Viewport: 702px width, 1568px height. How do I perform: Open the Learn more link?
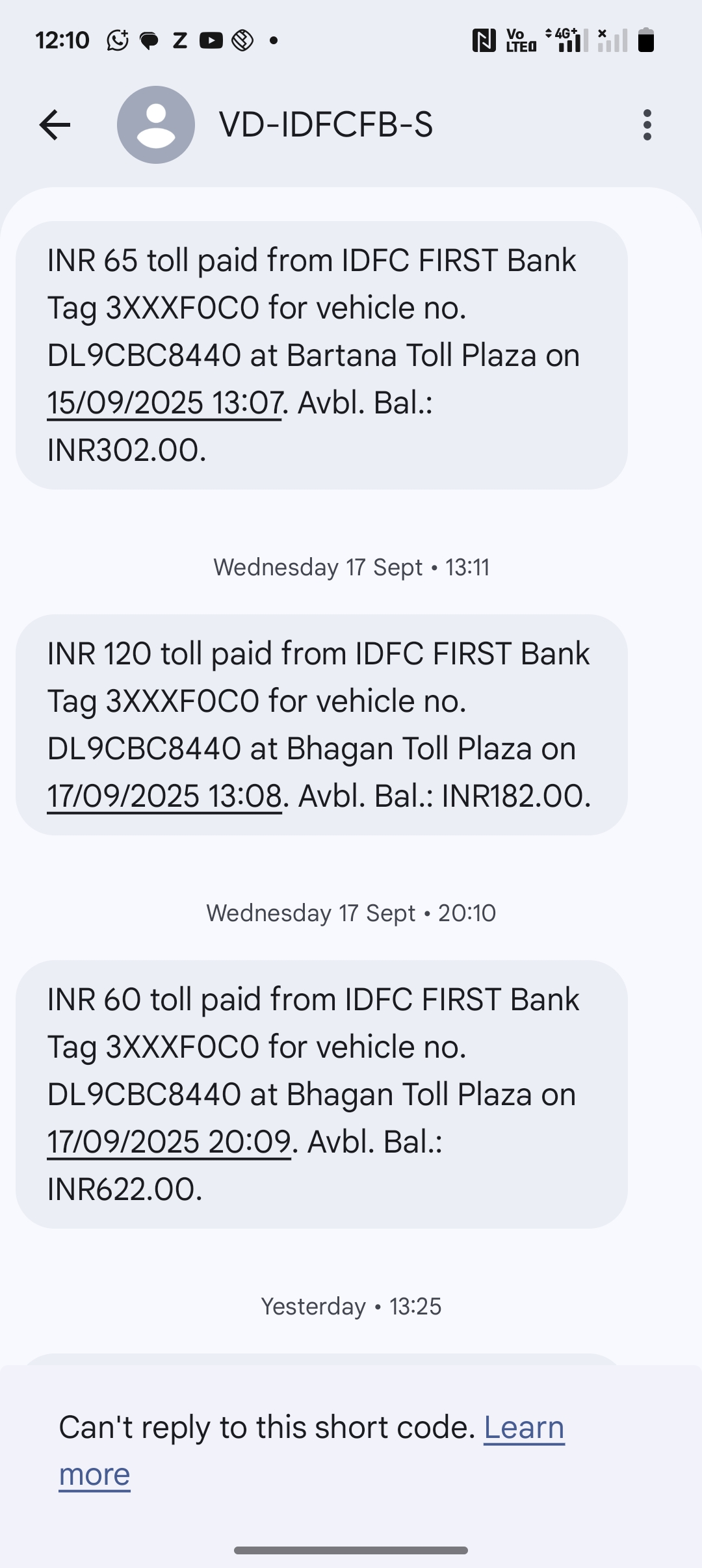(524, 1428)
